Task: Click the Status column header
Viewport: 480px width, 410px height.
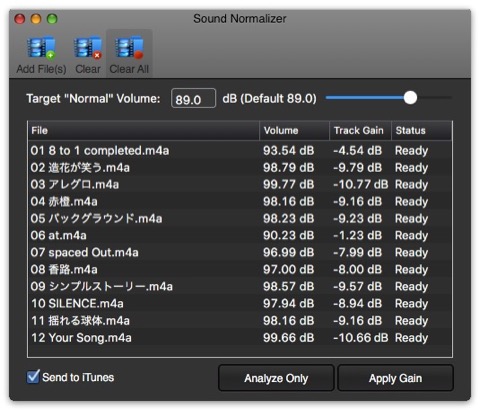Action: point(422,130)
